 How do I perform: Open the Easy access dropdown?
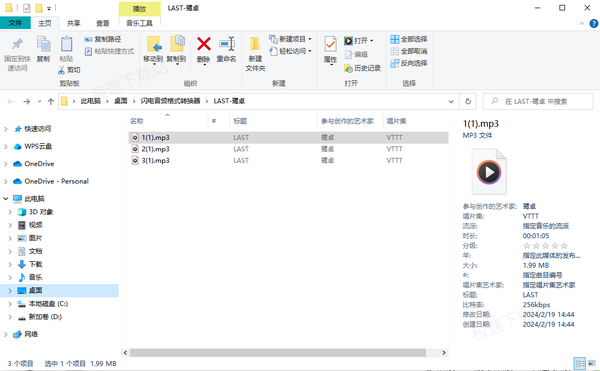[x=290, y=51]
